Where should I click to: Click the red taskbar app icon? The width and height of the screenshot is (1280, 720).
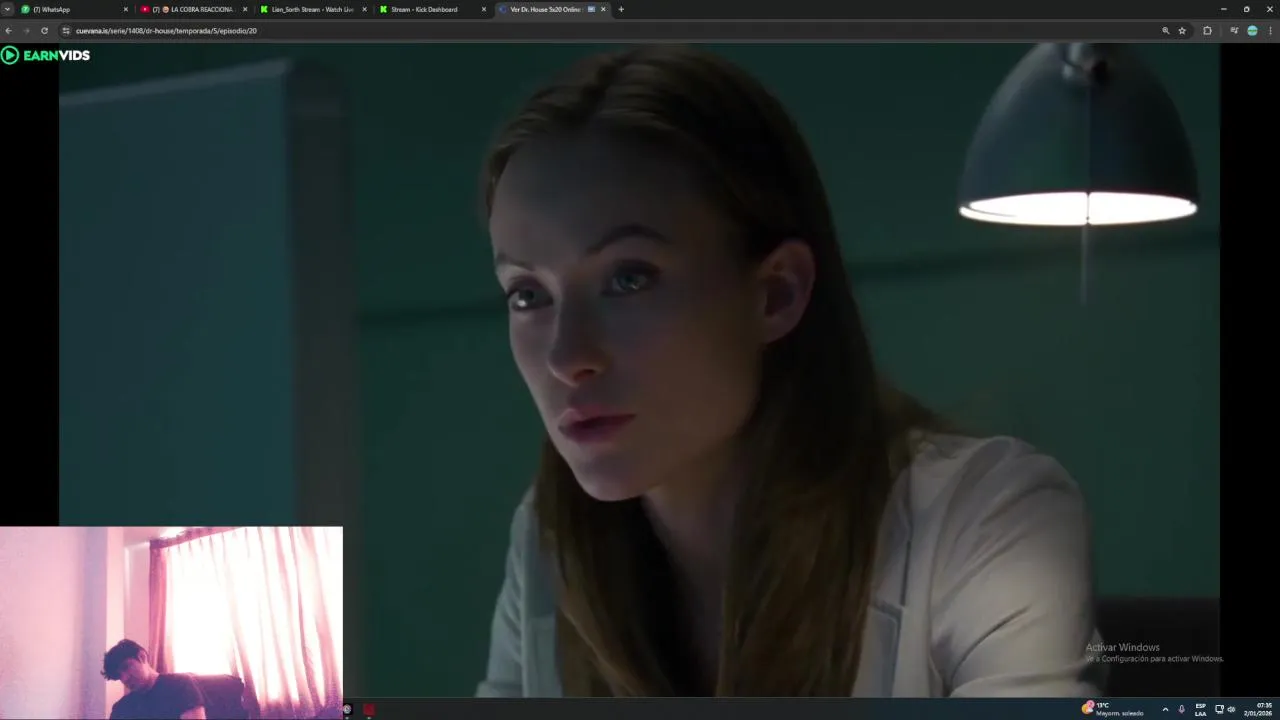[368, 709]
